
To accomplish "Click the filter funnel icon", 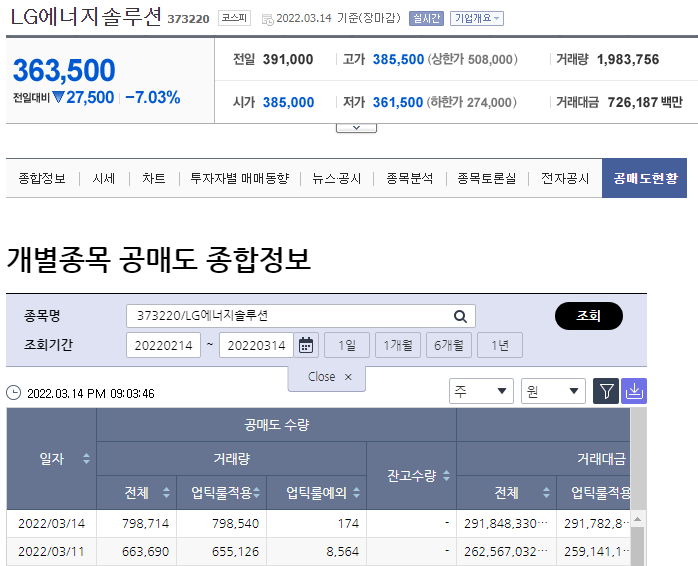I will (606, 391).
